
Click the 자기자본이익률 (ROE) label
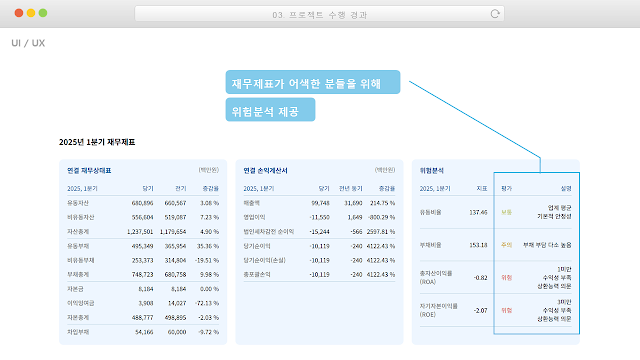[x=439, y=310]
